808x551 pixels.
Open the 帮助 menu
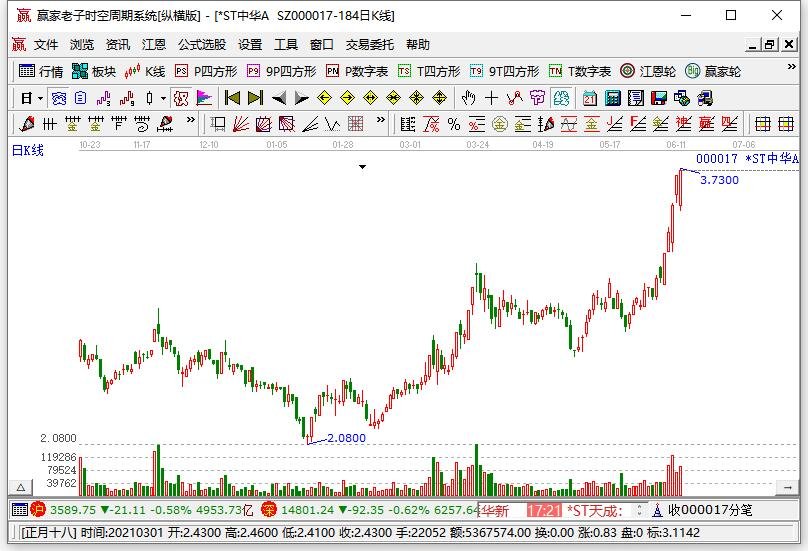[x=417, y=45]
